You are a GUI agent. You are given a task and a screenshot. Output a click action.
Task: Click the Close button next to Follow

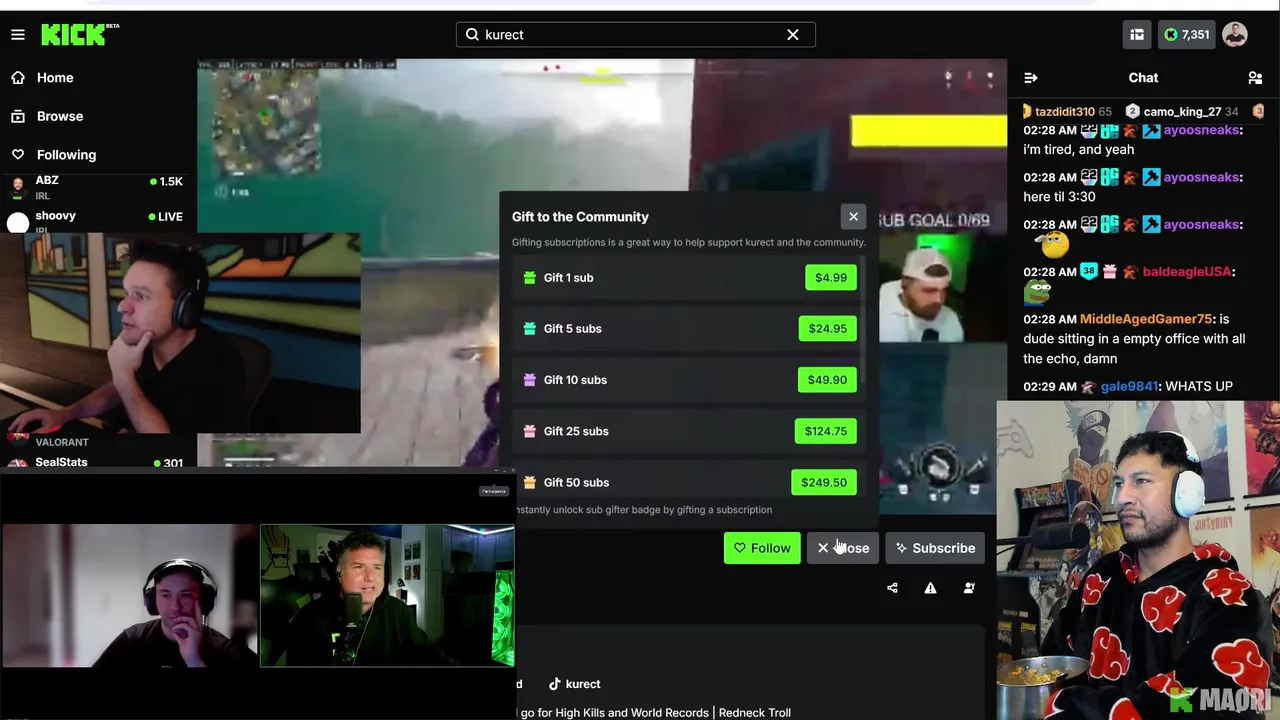843,548
